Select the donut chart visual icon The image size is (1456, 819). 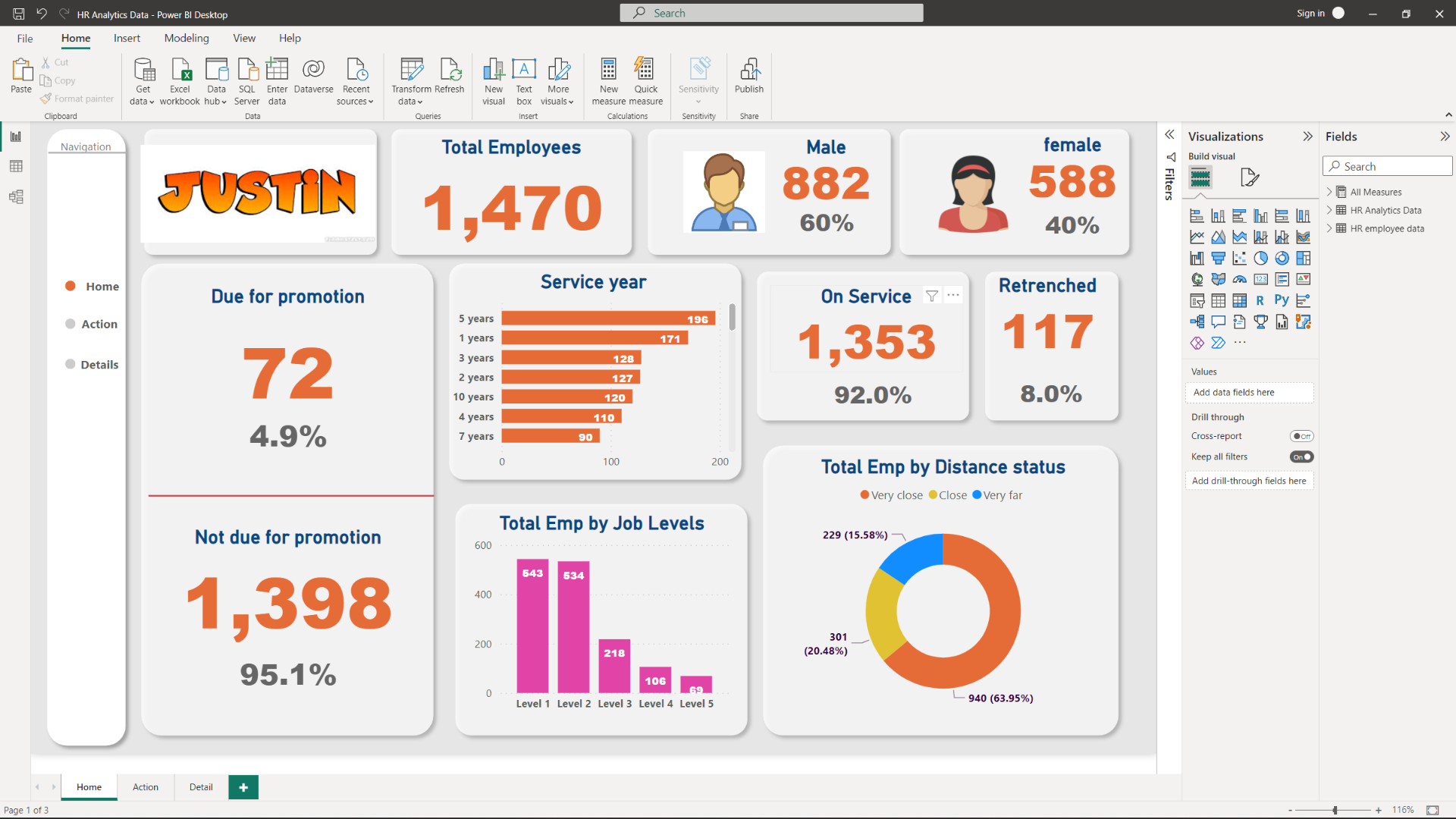click(x=1282, y=258)
